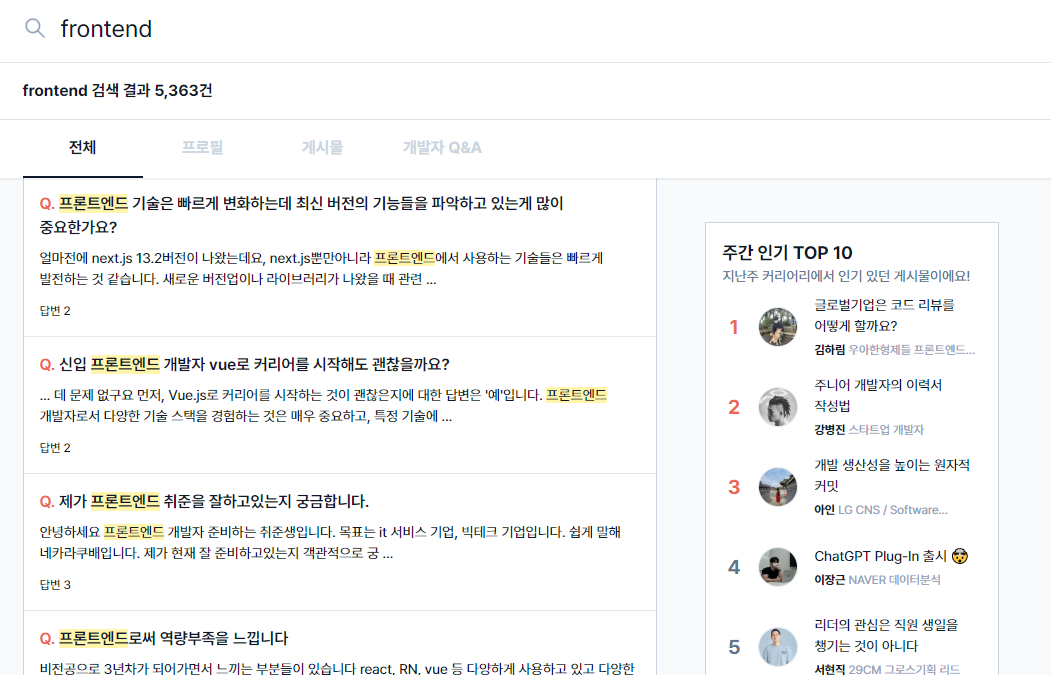Switch to the 게시물 tab
1051x675 pixels.
322,147
